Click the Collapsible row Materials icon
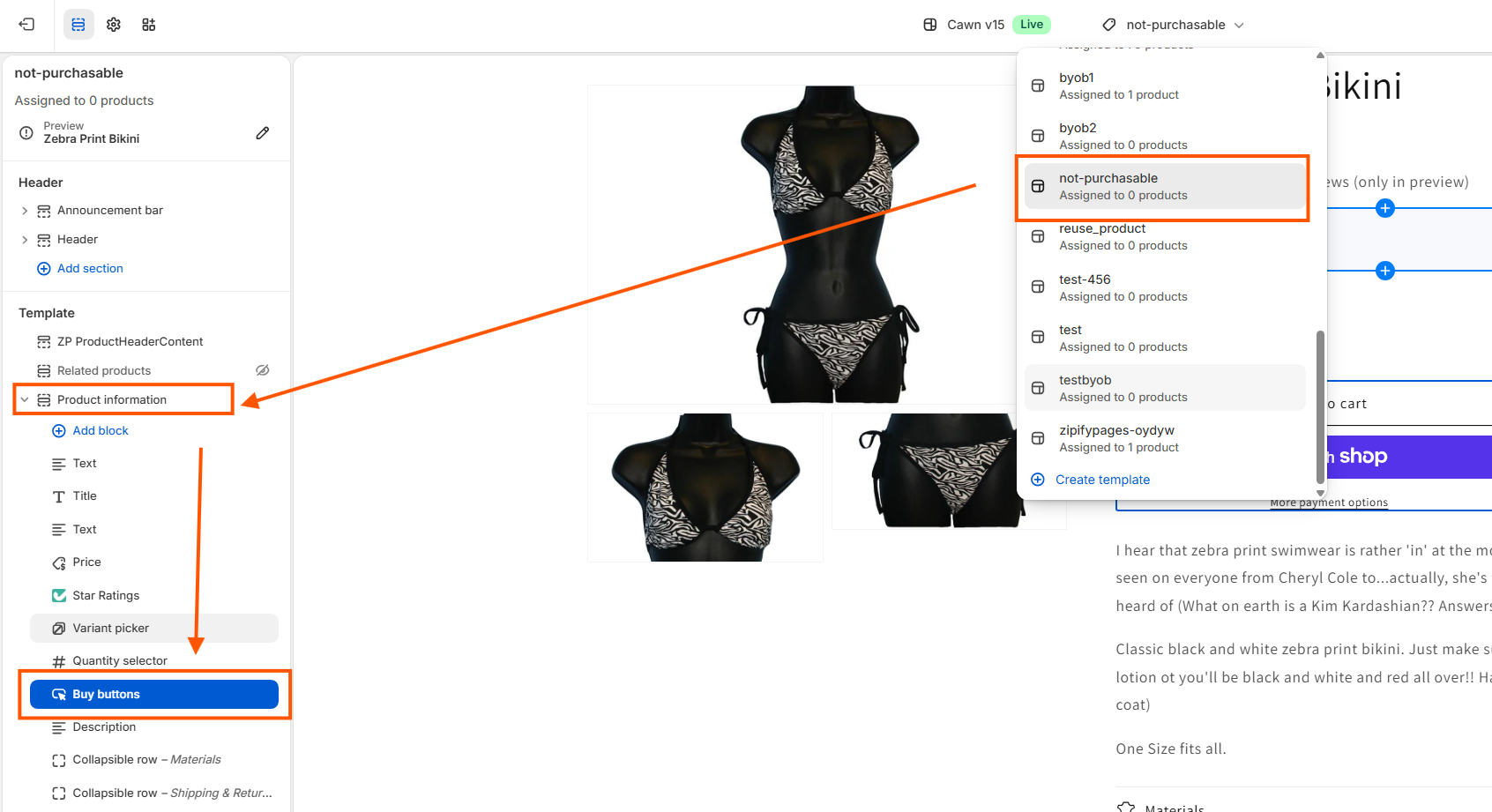1492x812 pixels. click(x=59, y=760)
